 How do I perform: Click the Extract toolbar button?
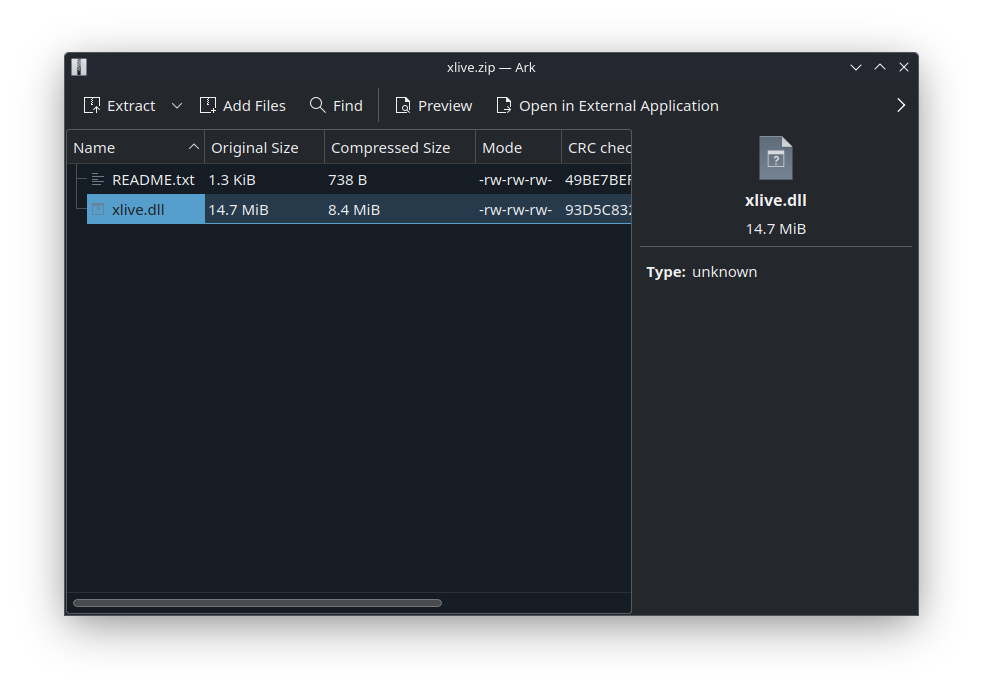(119, 105)
